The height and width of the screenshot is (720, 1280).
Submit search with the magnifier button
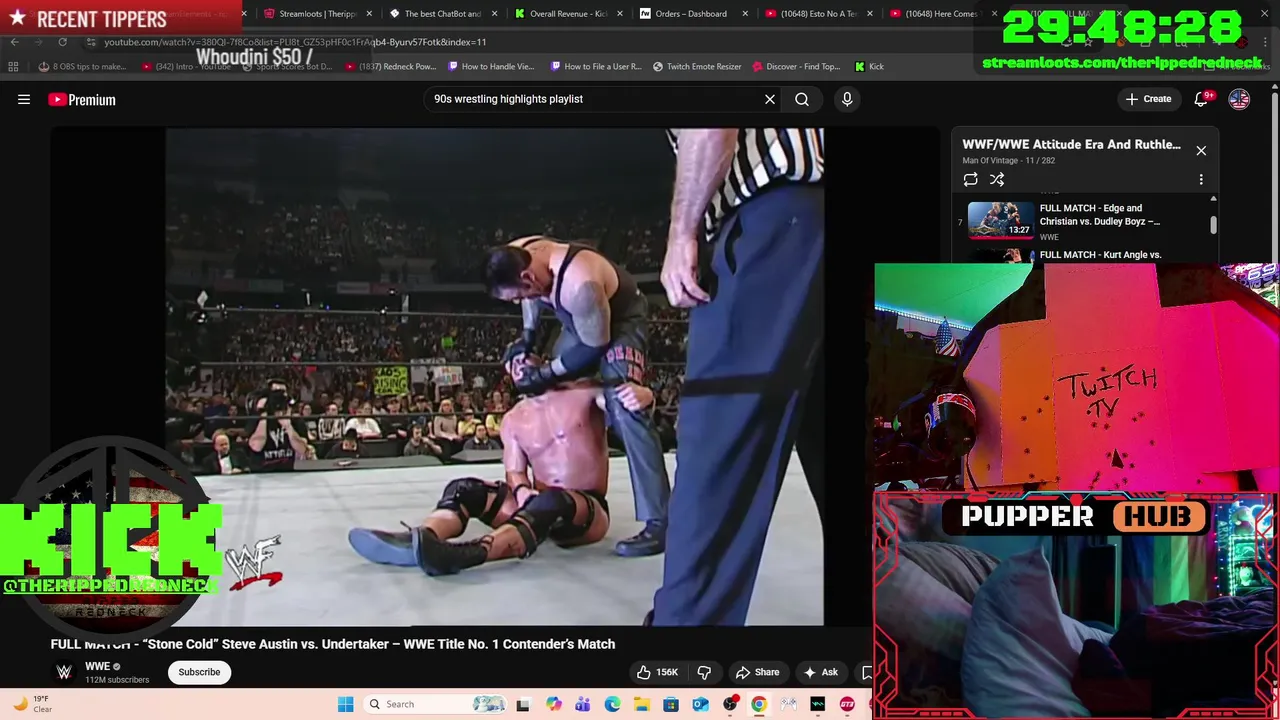pyautogui.click(x=802, y=99)
